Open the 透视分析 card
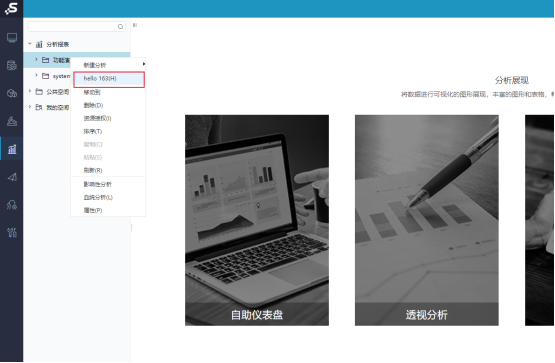This screenshot has width=555, height=363. pos(427,220)
